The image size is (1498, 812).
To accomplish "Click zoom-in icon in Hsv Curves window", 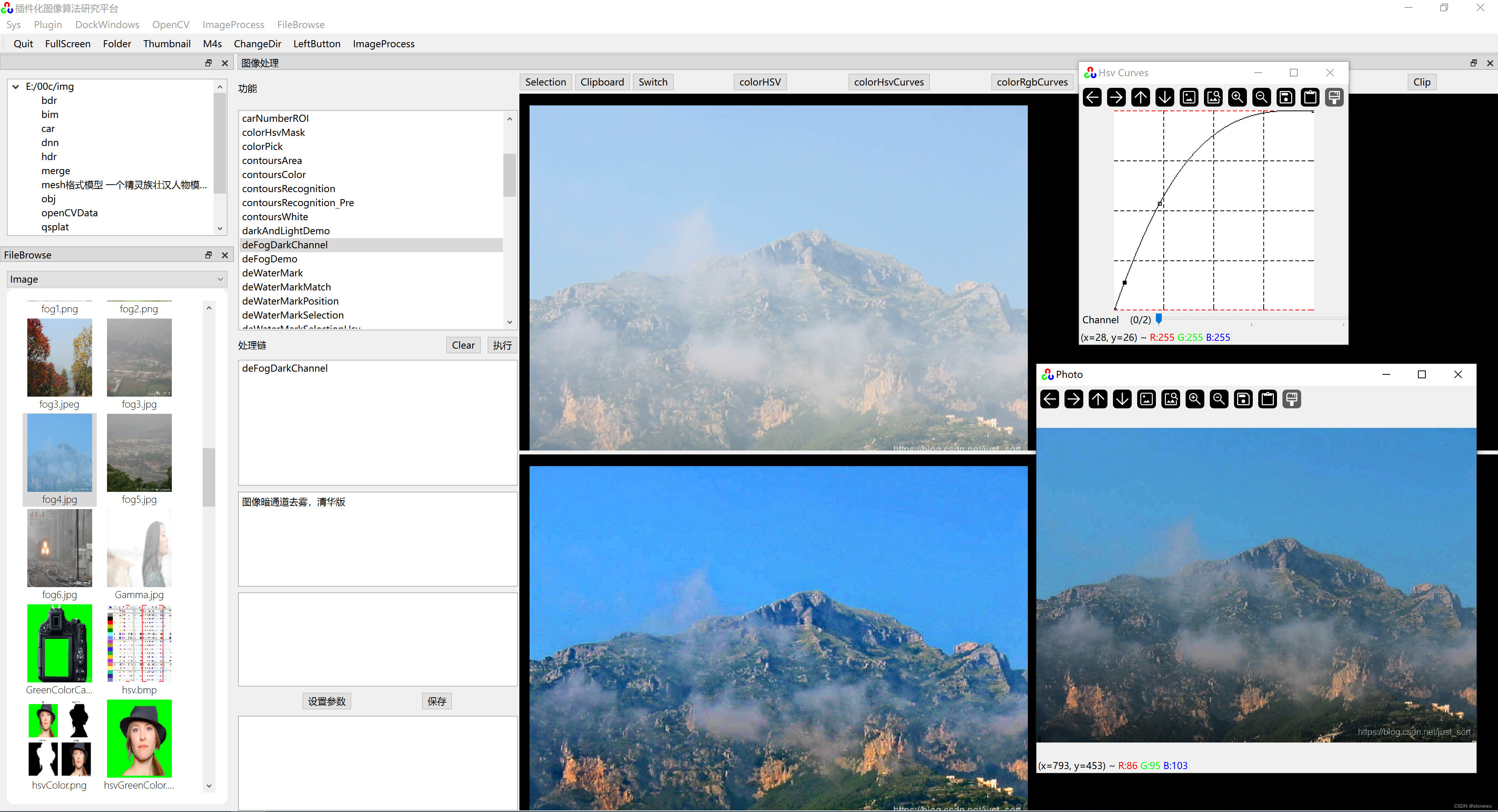I will pos(1237,97).
